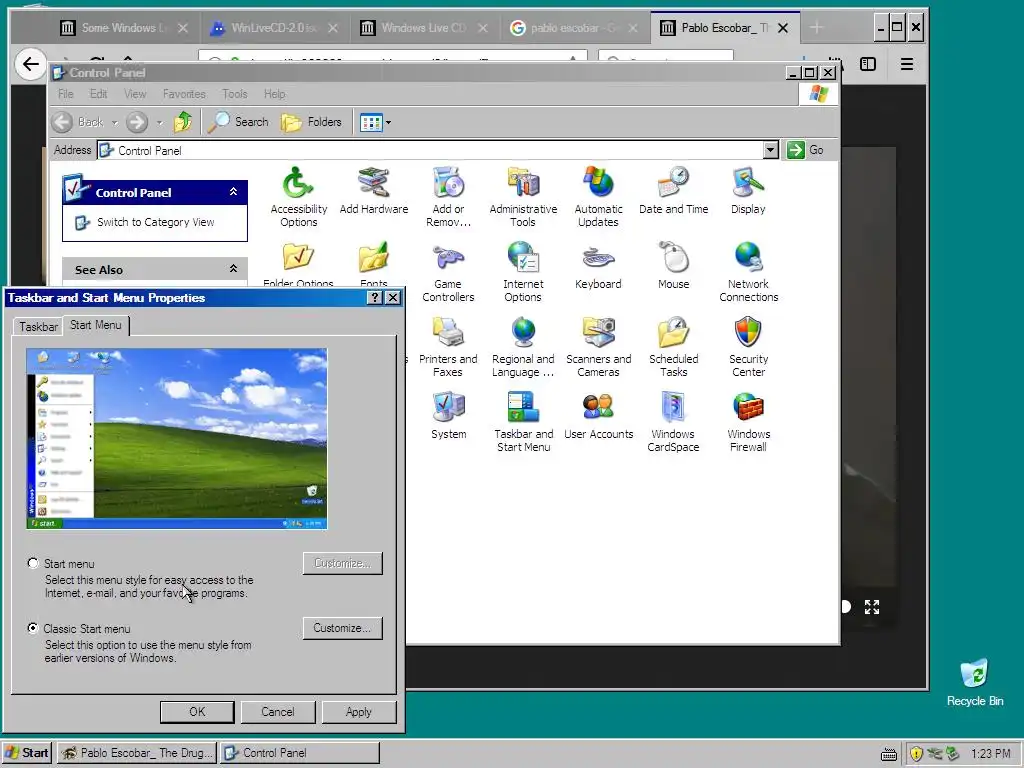Open Game Controllers icon
The width and height of the screenshot is (1024, 768).
pyautogui.click(x=448, y=272)
